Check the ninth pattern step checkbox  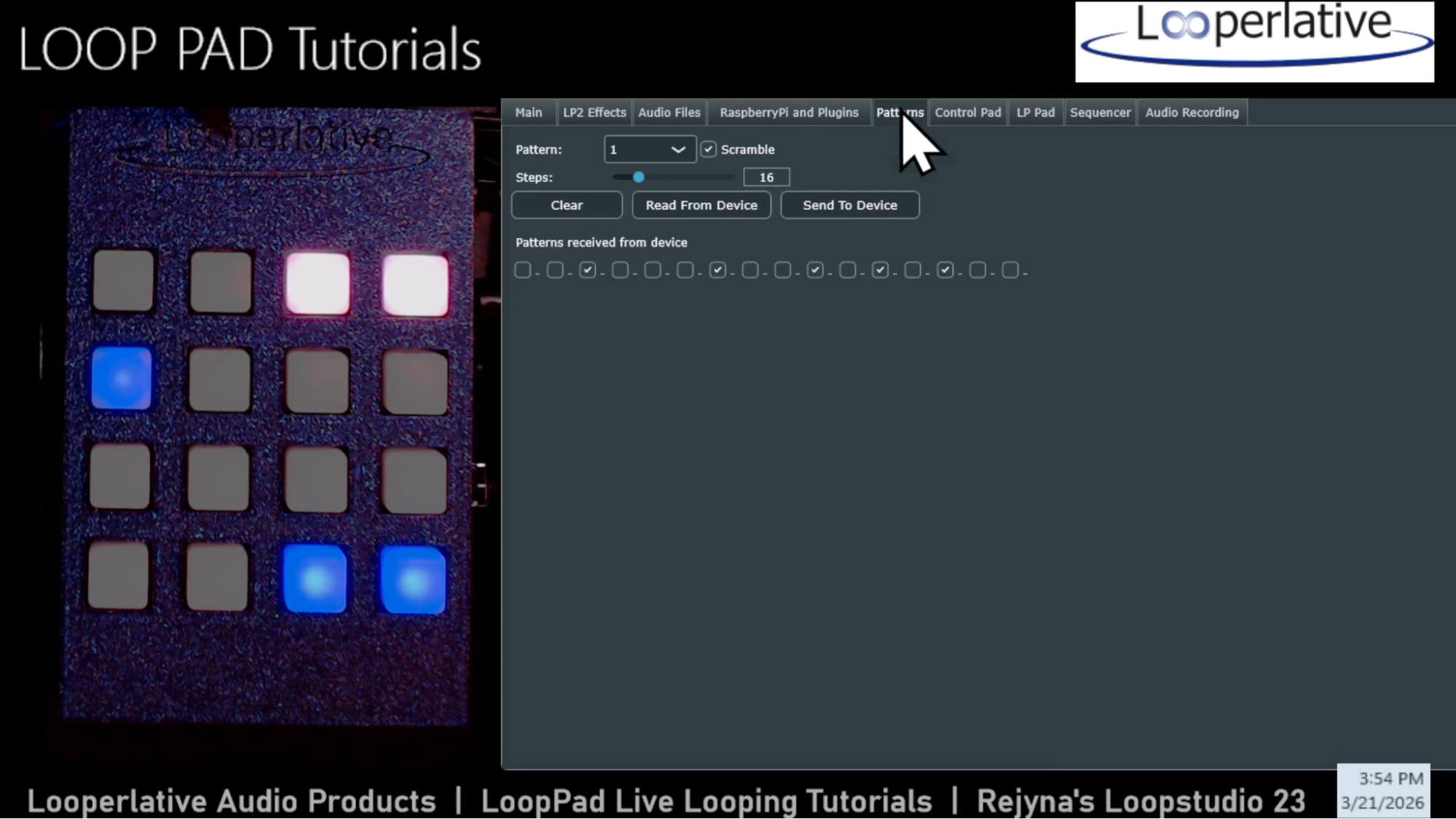click(x=783, y=271)
